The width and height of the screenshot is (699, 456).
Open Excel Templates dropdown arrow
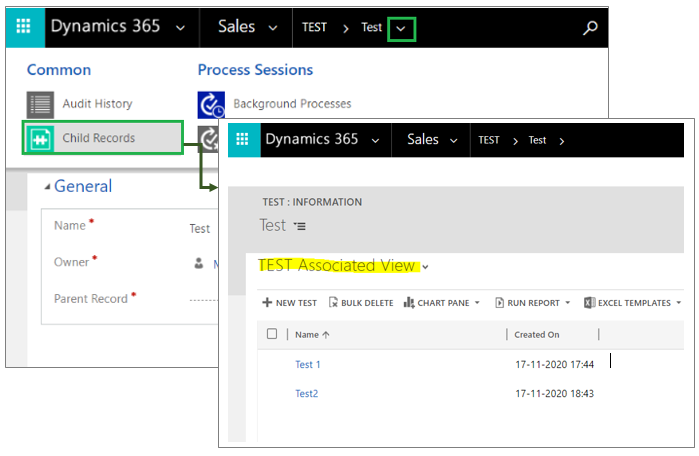[678, 303]
